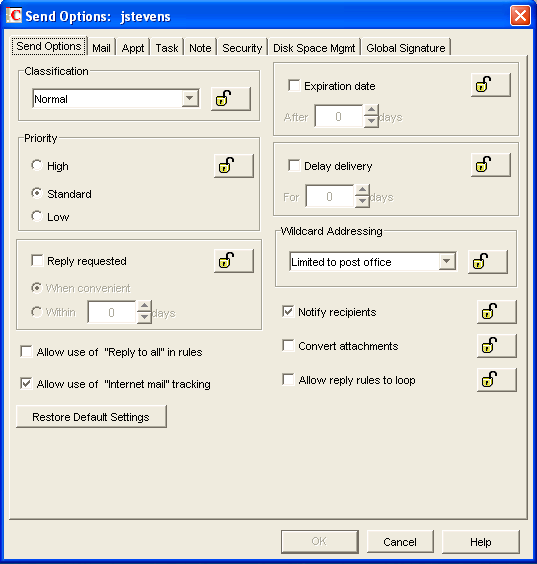Select the Within days radio button

(x=37, y=312)
